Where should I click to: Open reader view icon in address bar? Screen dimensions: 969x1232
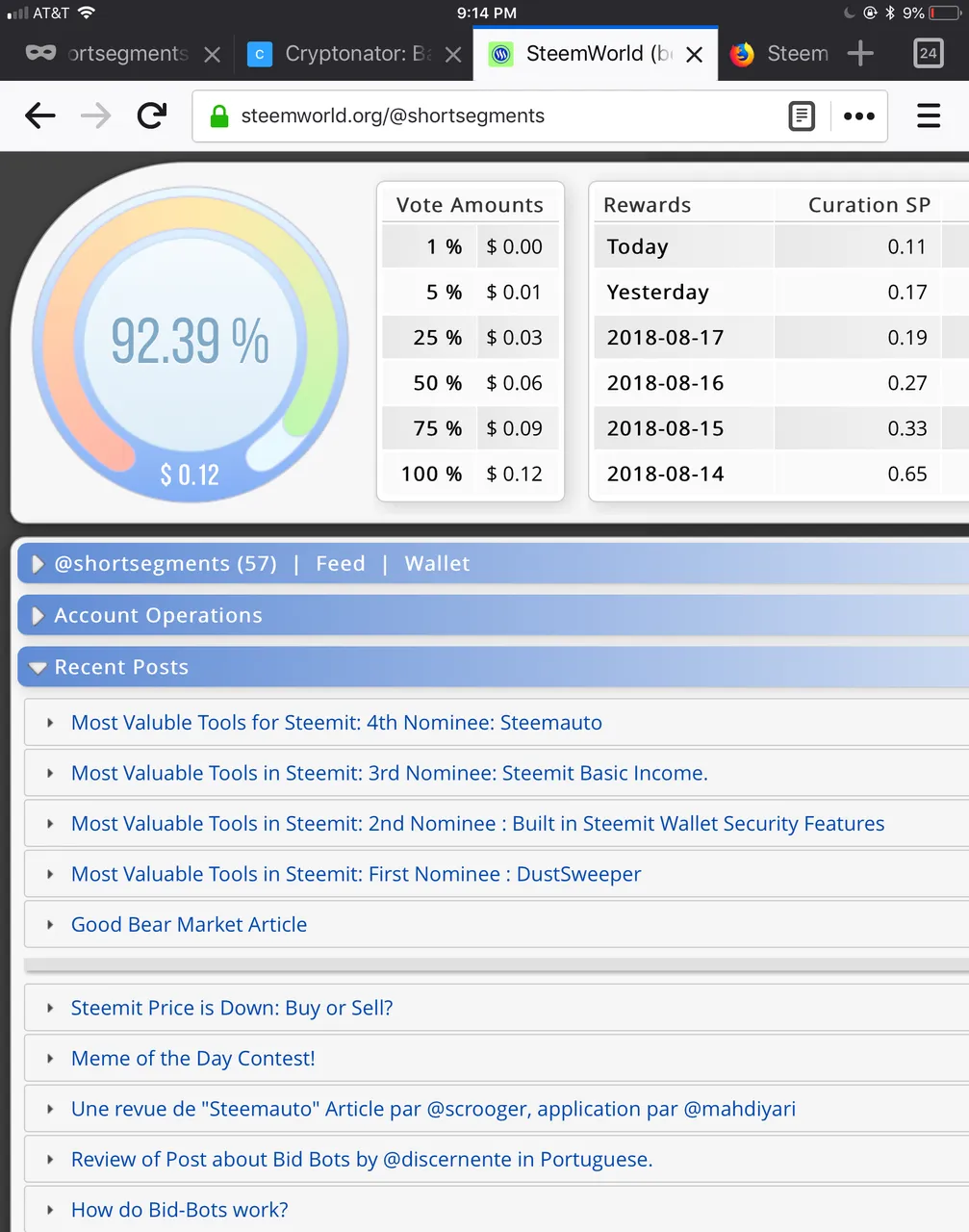pyautogui.click(x=802, y=116)
